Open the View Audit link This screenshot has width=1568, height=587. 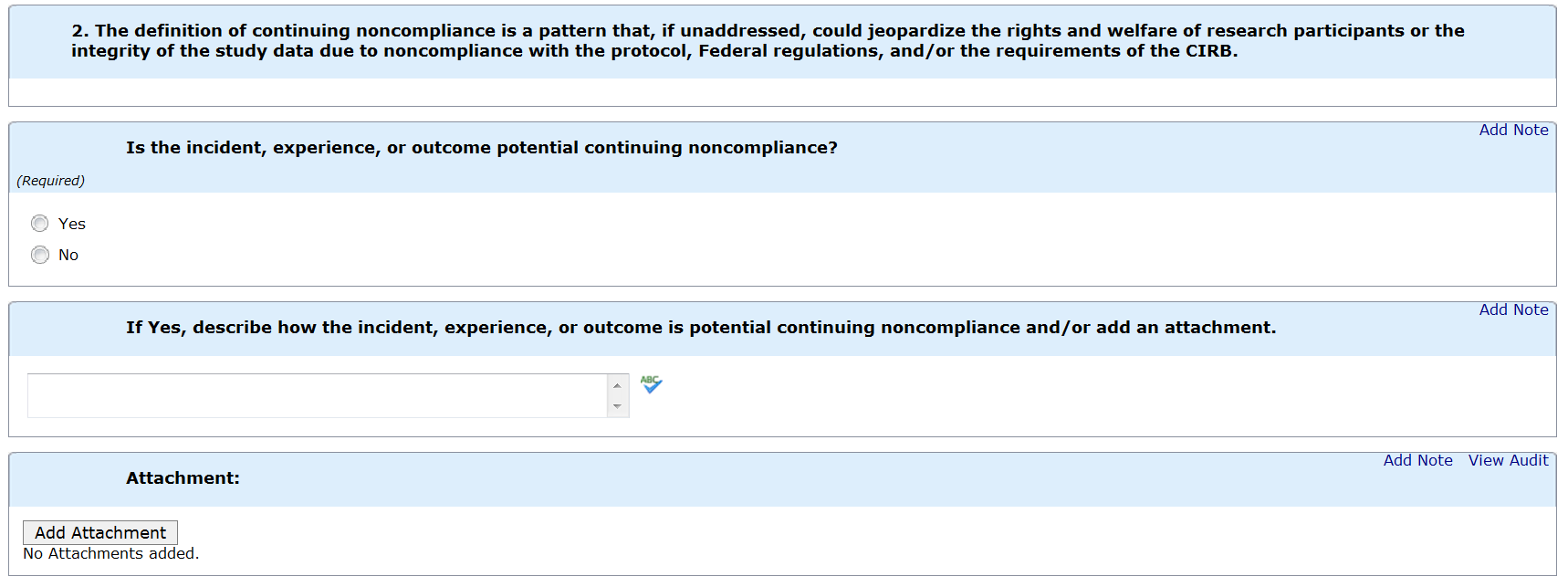1508,460
